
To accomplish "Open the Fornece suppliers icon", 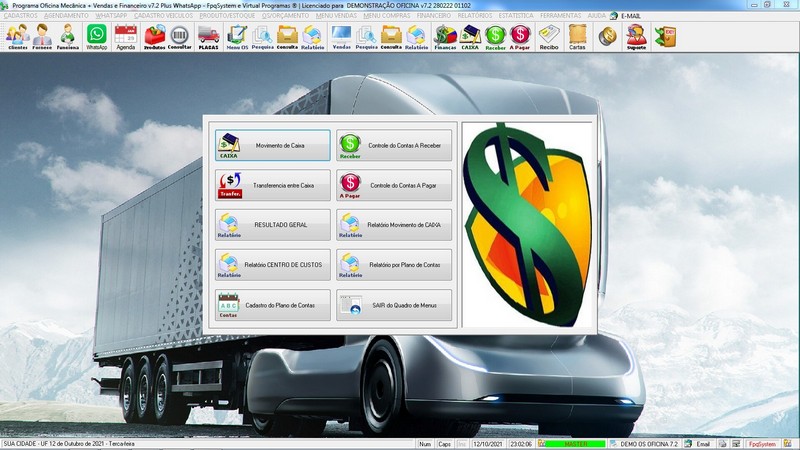I will coord(42,37).
